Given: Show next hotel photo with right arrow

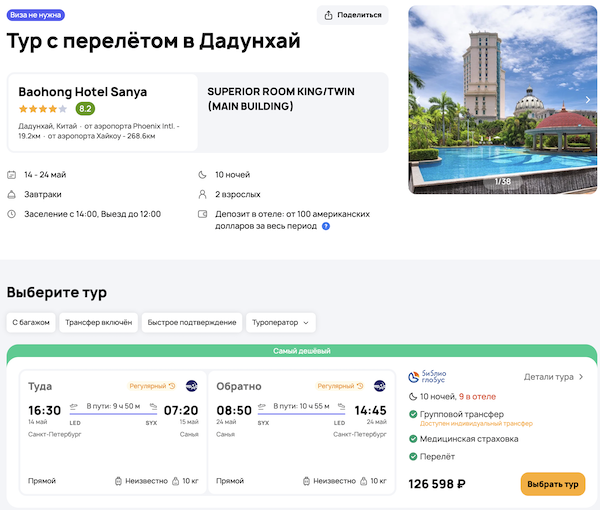Looking at the screenshot, I should tap(587, 100).
